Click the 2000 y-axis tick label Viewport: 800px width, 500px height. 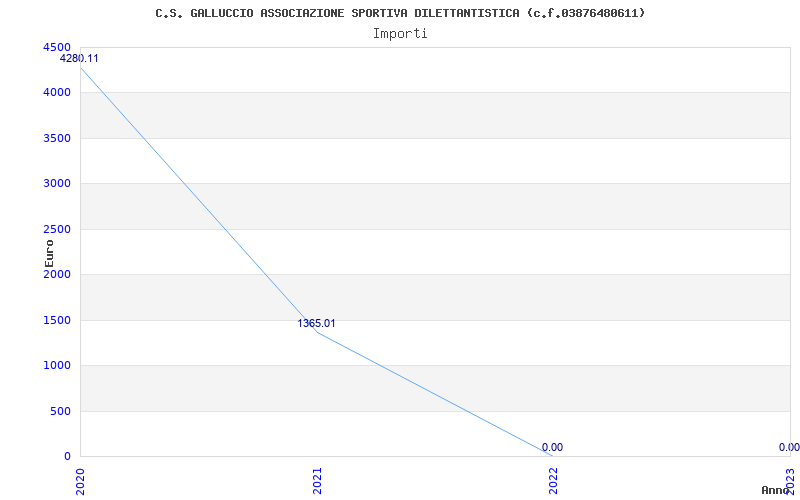tap(56, 274)
